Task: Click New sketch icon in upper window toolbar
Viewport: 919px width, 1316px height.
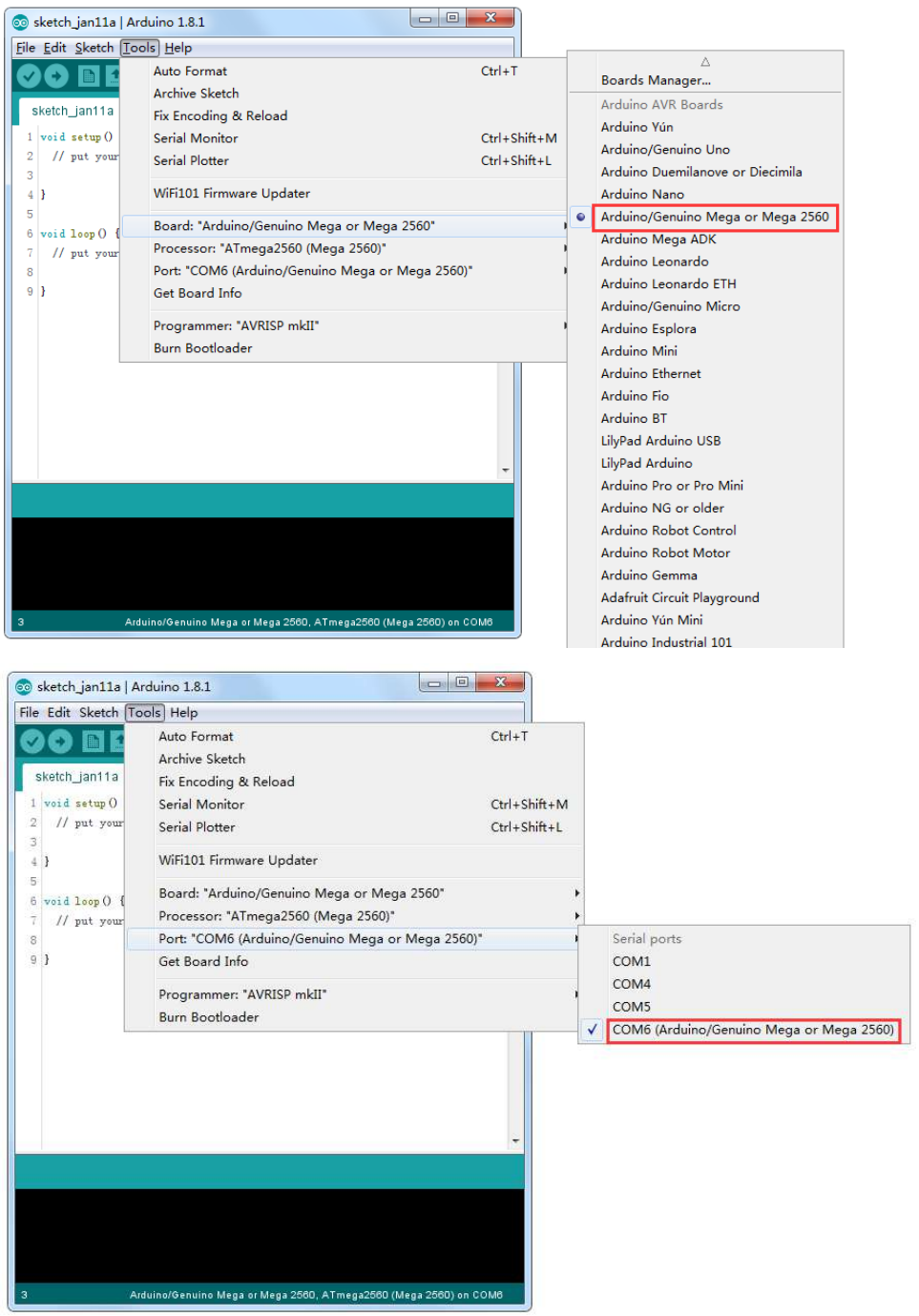Action: (89, 75)
